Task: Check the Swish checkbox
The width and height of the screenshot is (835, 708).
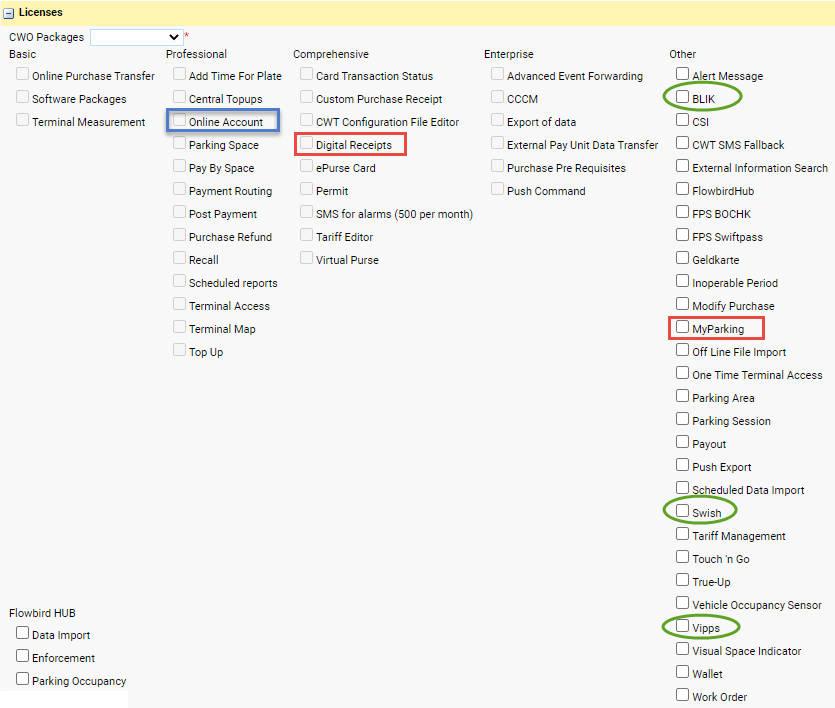Action: (x=682, y=511)
